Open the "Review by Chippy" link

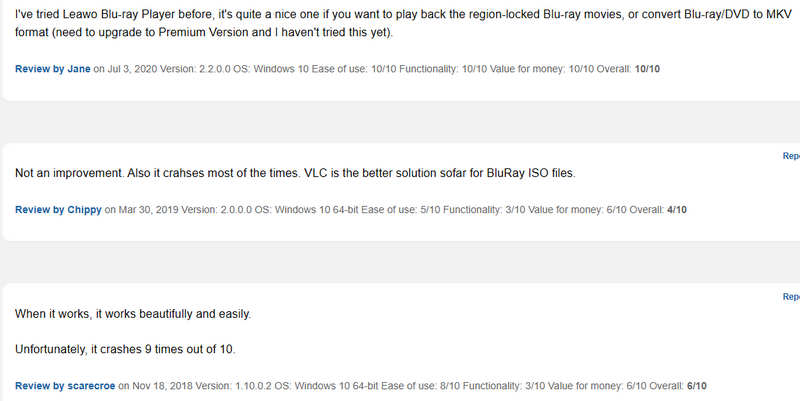(x=58, y=210)
